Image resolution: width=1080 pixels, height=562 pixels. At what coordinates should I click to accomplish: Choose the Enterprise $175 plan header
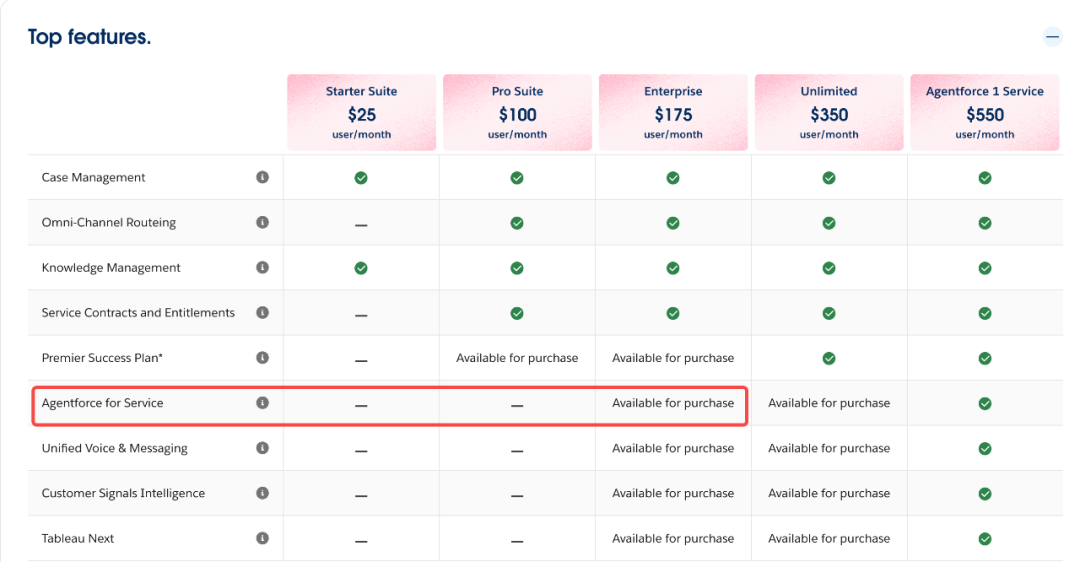(673, 112)
